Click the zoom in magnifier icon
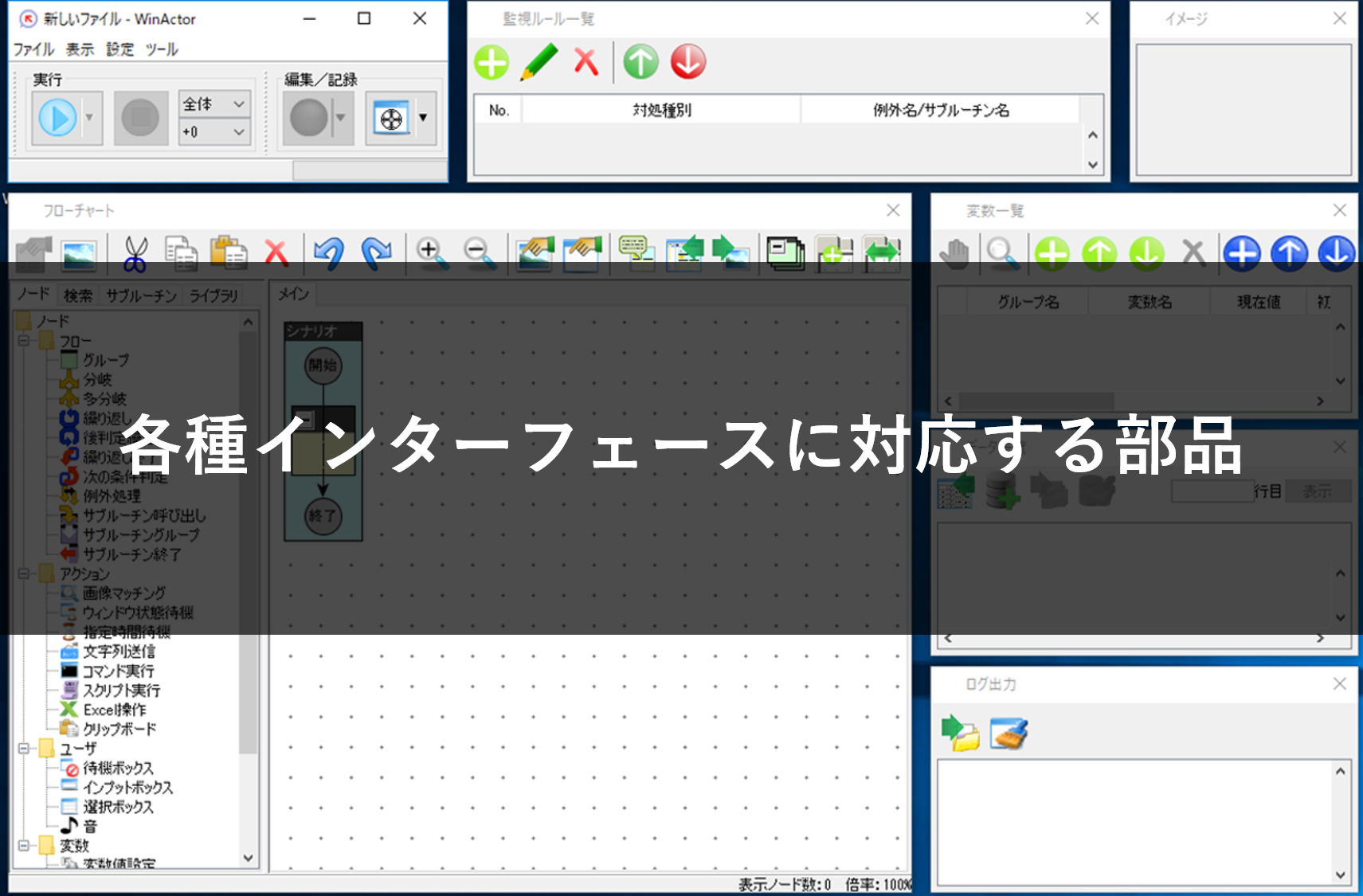 pyautogui.click(x=431, y=253)
